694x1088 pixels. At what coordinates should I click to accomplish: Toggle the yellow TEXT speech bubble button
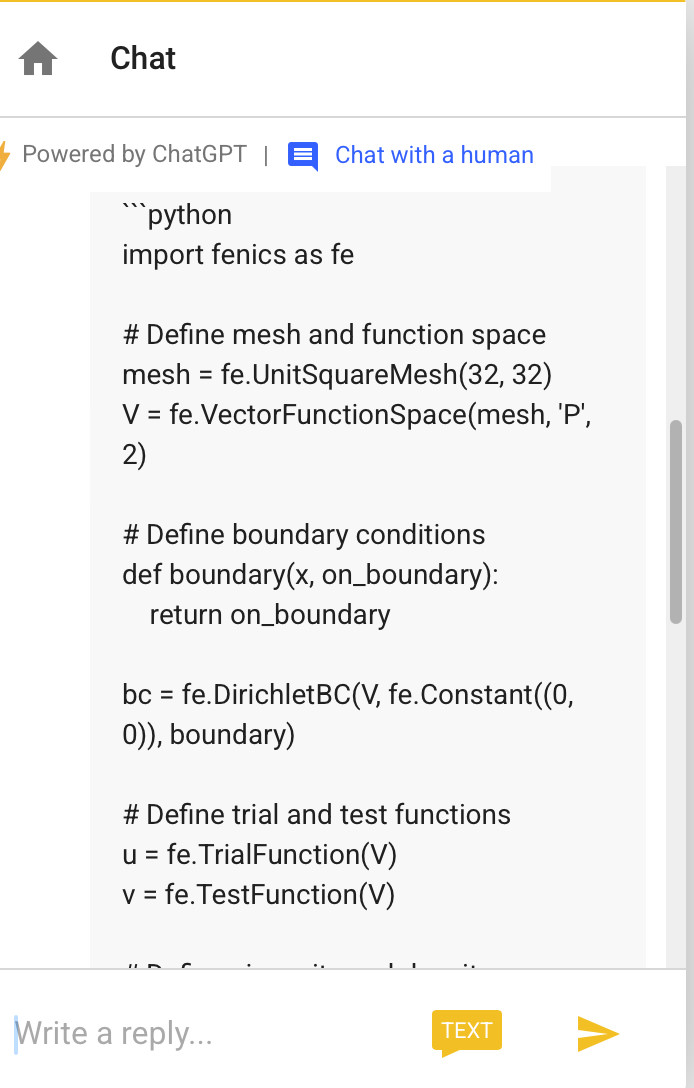(466, 1032)
